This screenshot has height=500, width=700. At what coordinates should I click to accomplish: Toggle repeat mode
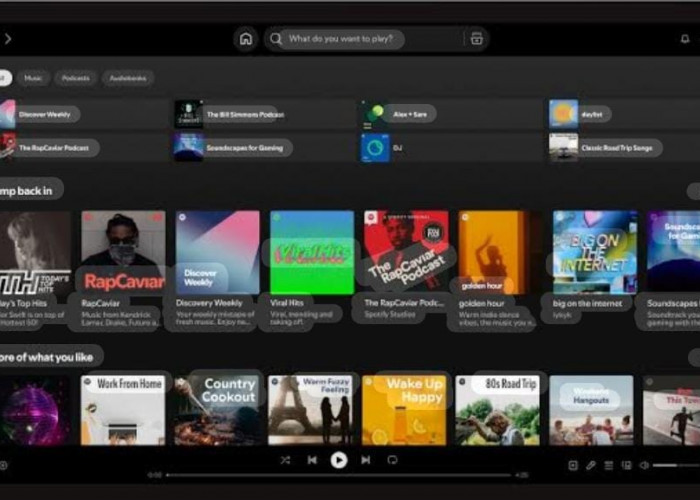[x=392, y=460]
